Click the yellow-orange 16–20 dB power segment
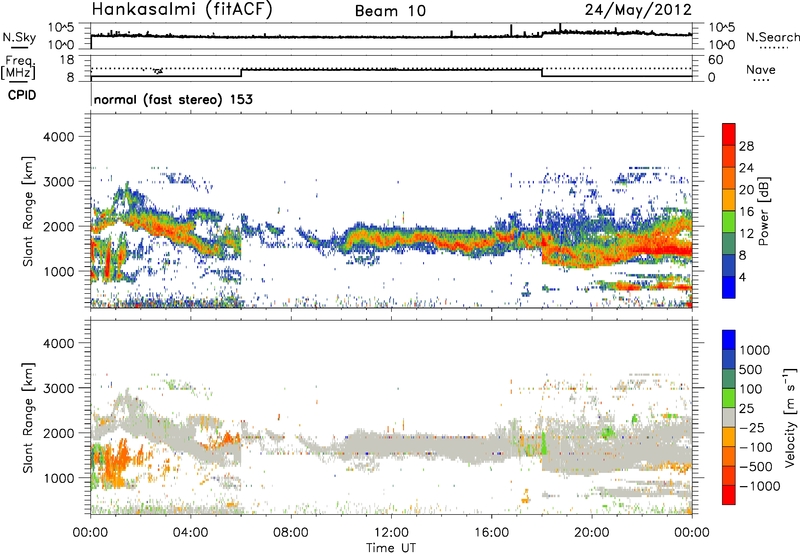 [729, 199]
